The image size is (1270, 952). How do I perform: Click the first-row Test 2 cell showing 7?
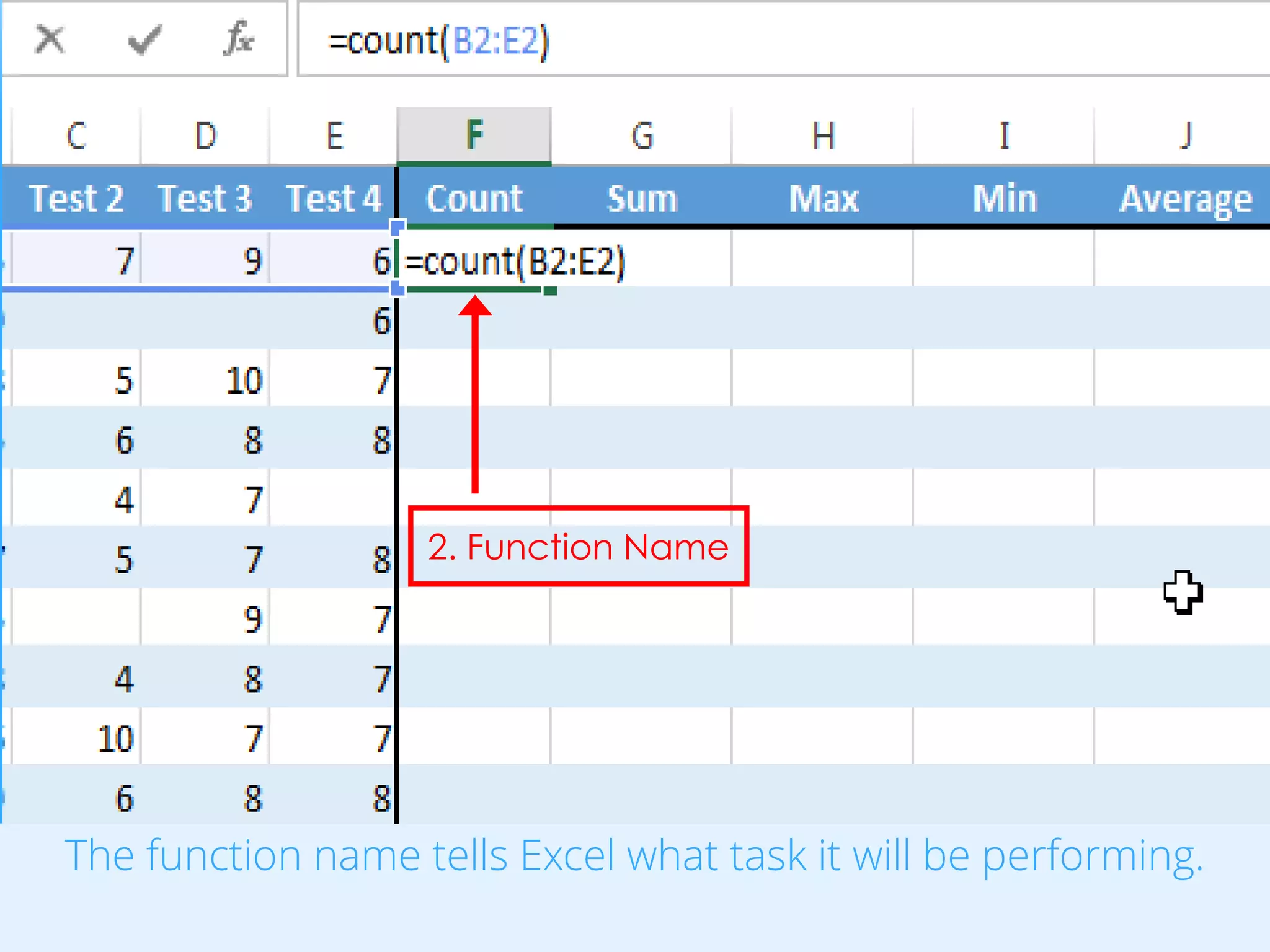tap(76, 260)
